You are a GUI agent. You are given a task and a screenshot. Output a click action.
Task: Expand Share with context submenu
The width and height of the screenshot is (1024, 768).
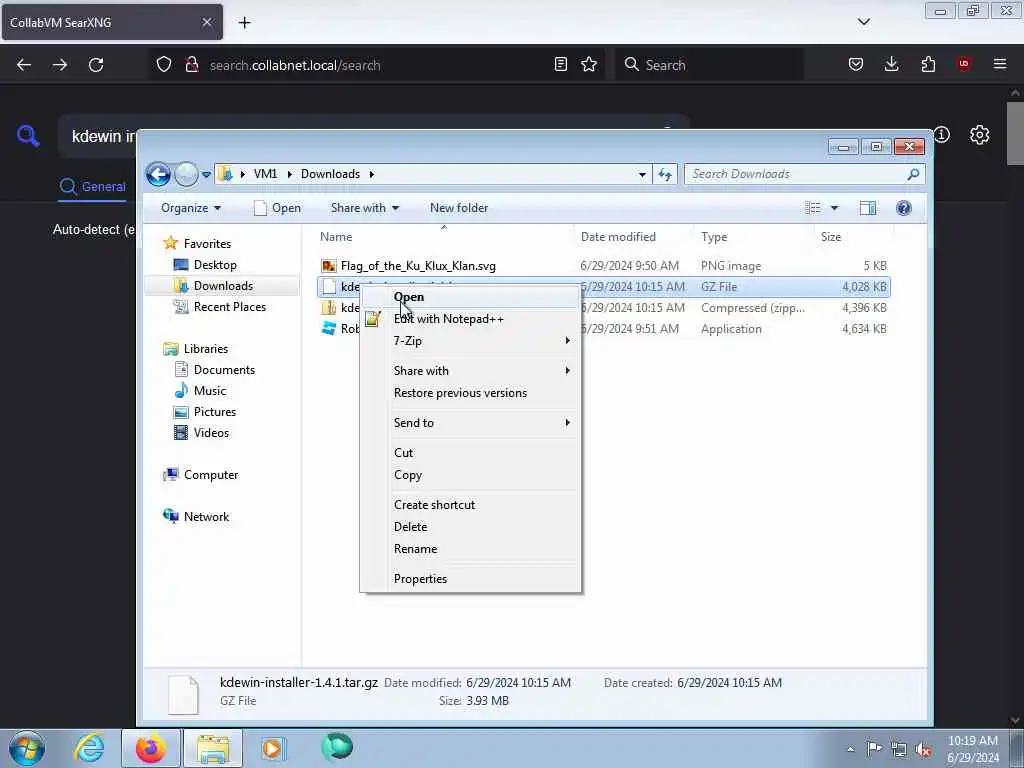coord(470,370)
